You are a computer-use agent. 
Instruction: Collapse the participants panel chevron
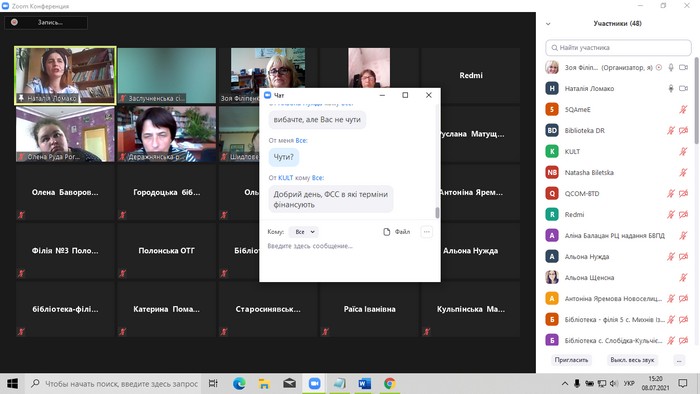tap(548, 24)
